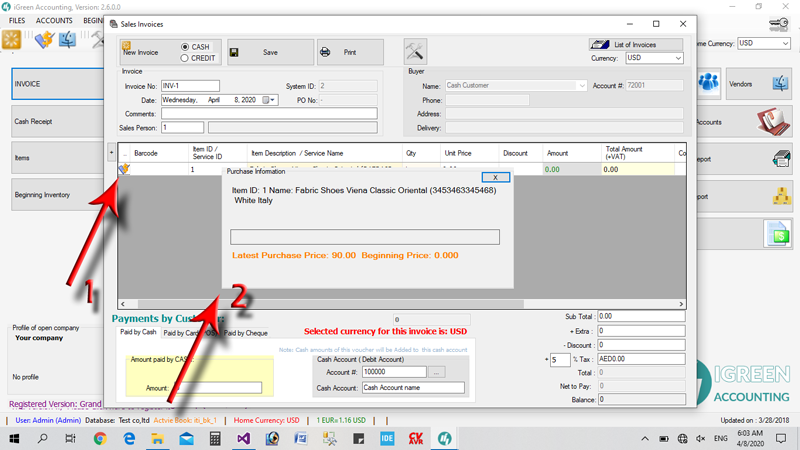Click the Items side button
800x450 pixels.
pos(58,158)
